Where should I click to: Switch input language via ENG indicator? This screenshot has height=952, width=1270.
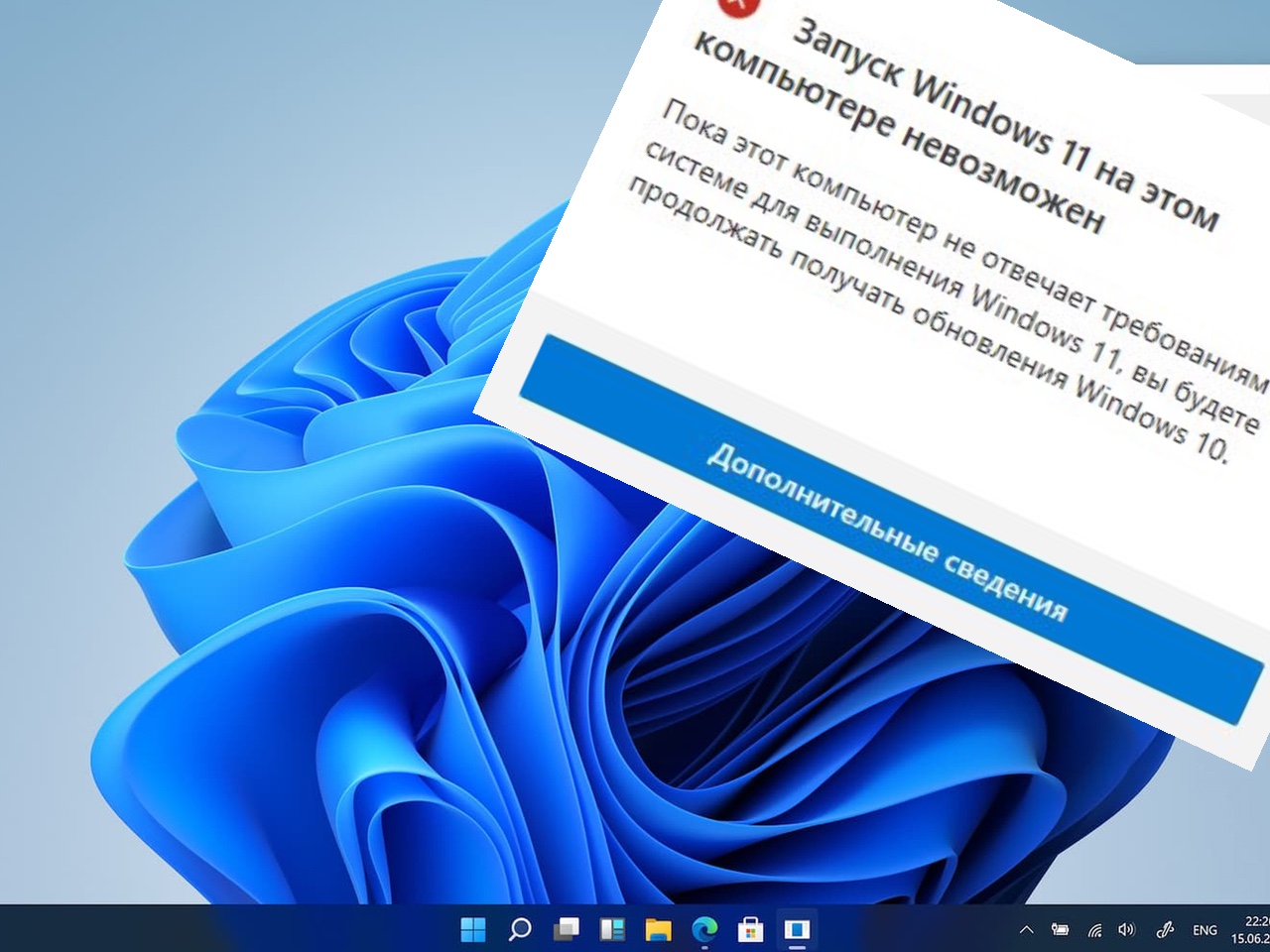[1205, 930]
